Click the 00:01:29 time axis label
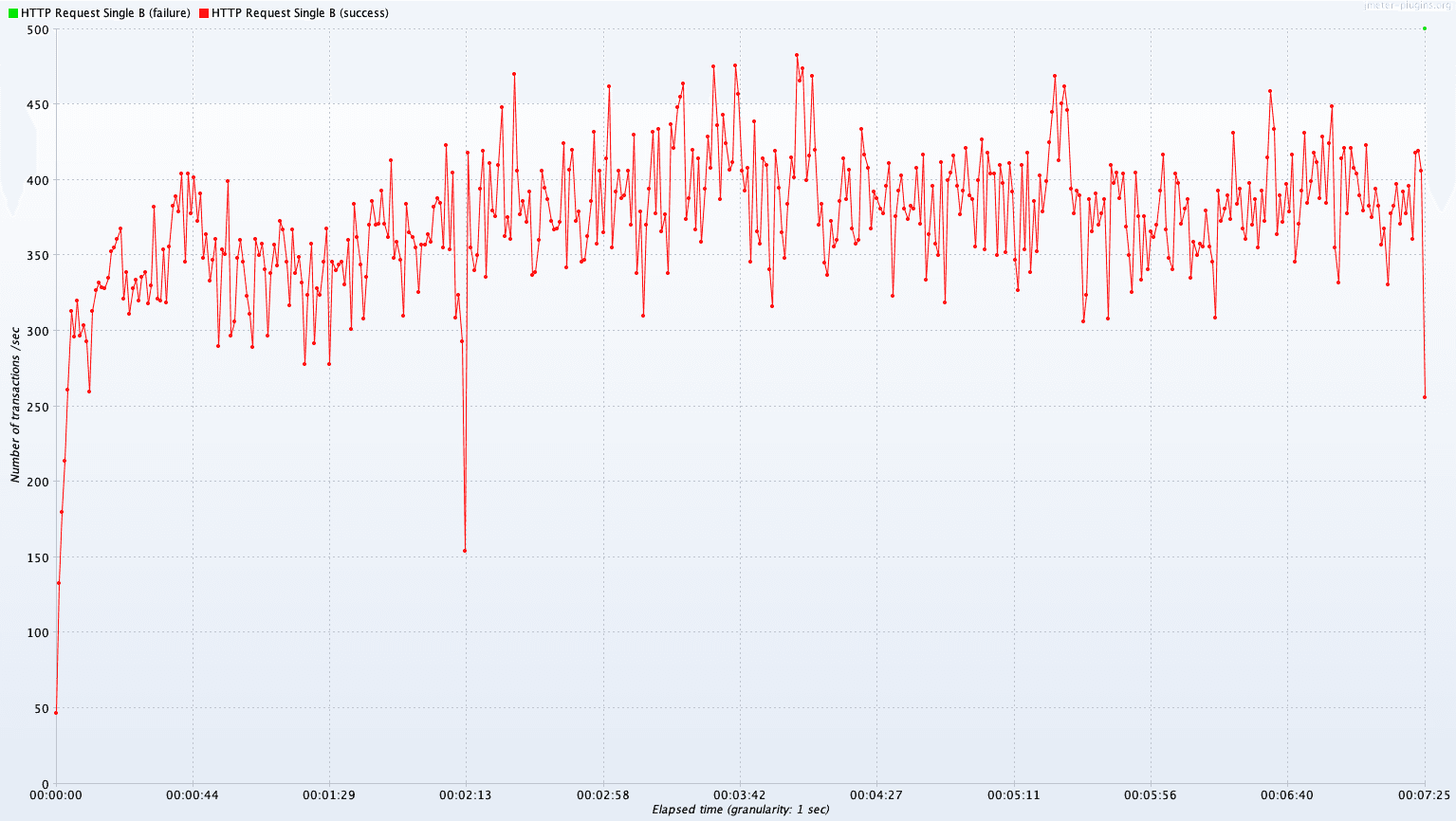Image resolution: width=1456 pixels, height=821 pixels. click(329, 795)
